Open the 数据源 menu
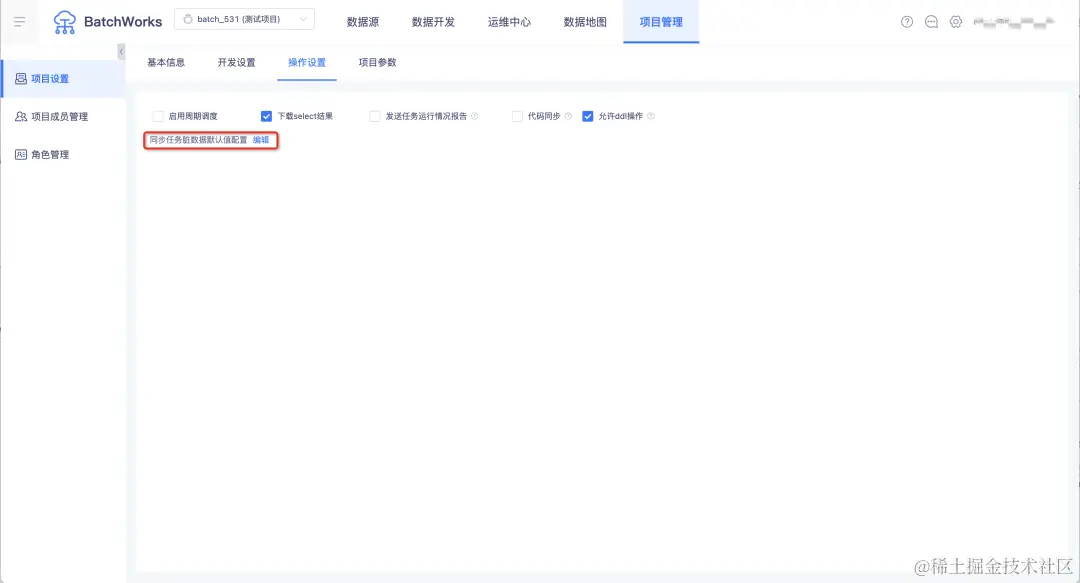1080x583 pixels. (363, 22)
